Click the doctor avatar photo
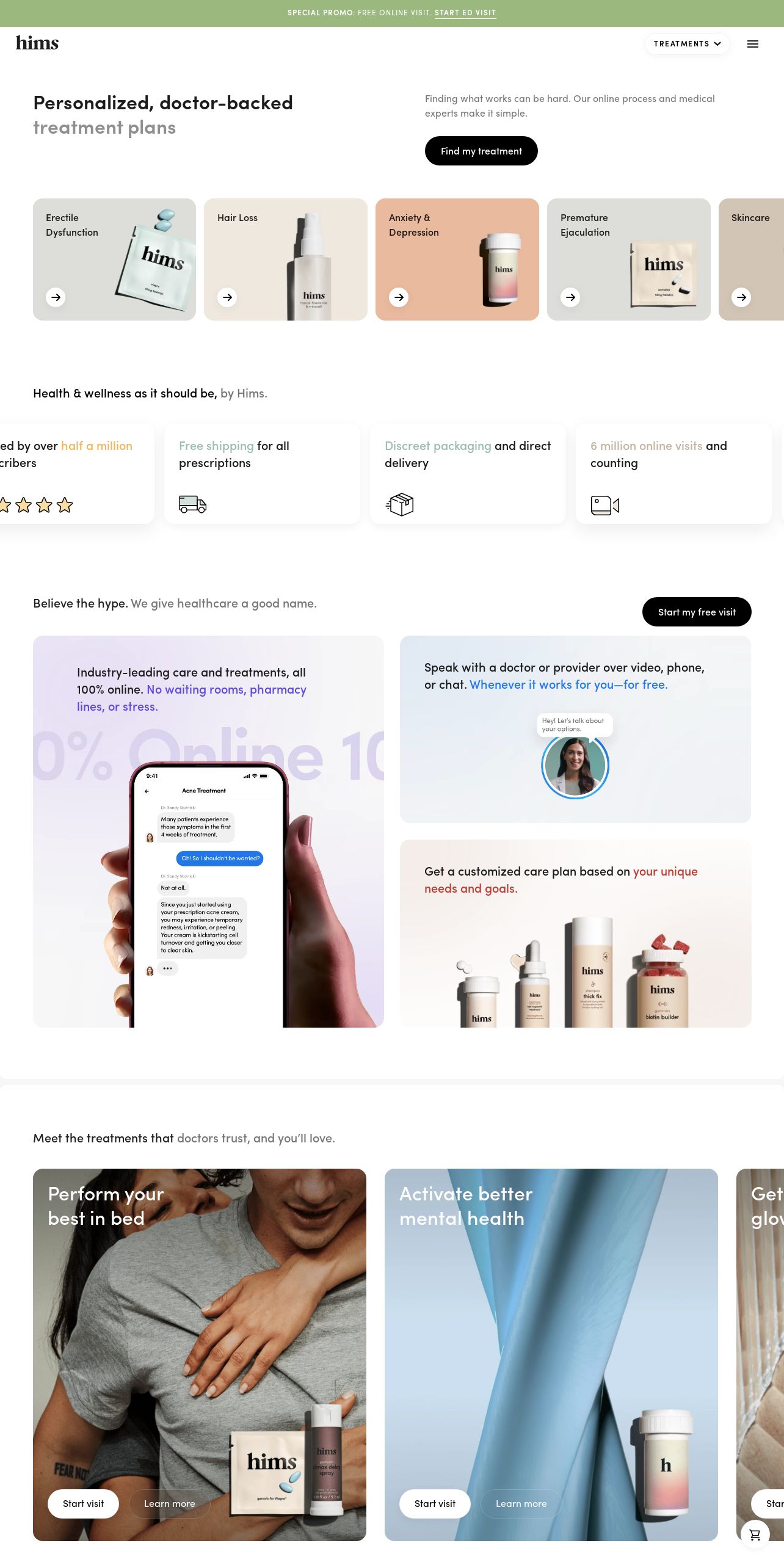 [x=575, y=765]
